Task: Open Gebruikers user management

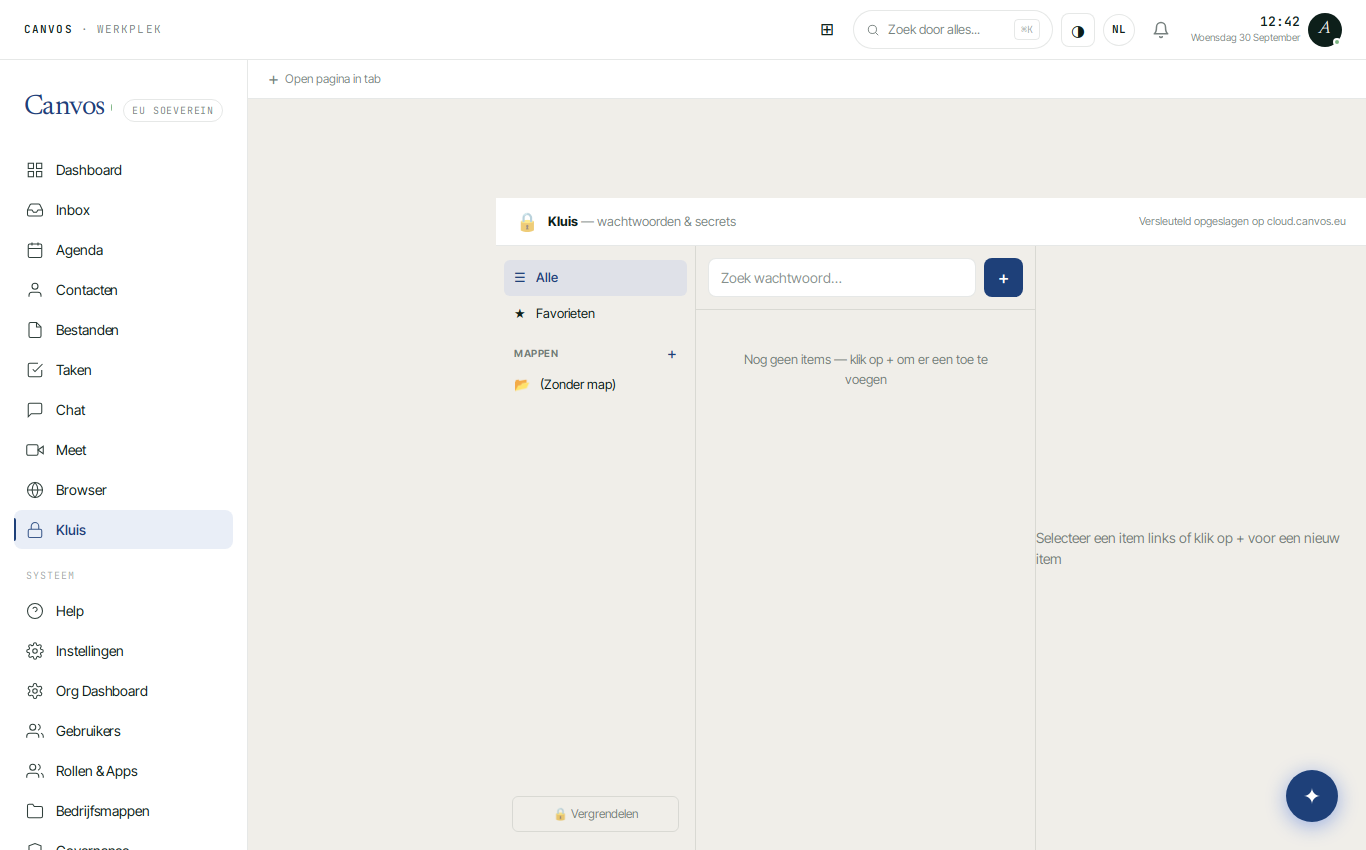Action: coord(123,731)
